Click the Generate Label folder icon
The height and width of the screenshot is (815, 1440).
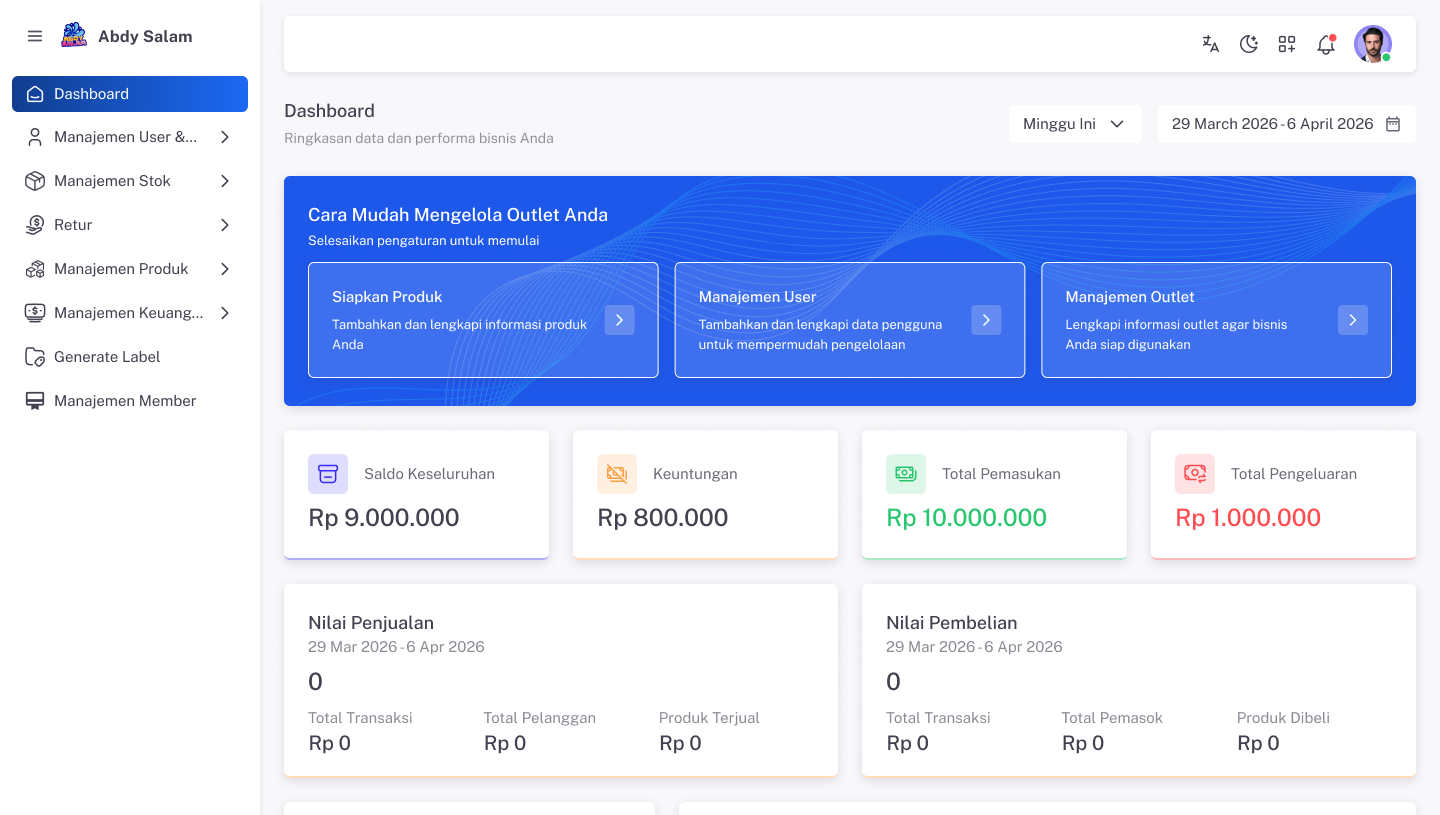35,357
